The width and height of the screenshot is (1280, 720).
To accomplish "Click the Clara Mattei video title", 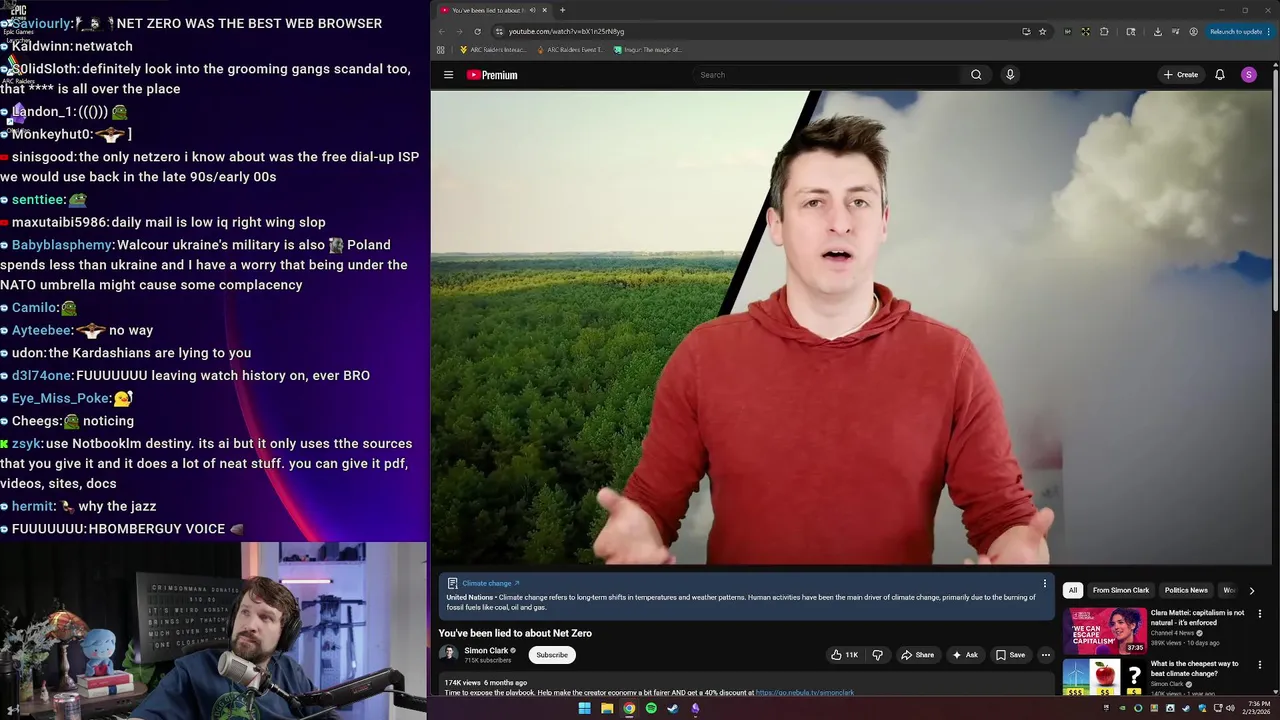I will [1197, 617].
